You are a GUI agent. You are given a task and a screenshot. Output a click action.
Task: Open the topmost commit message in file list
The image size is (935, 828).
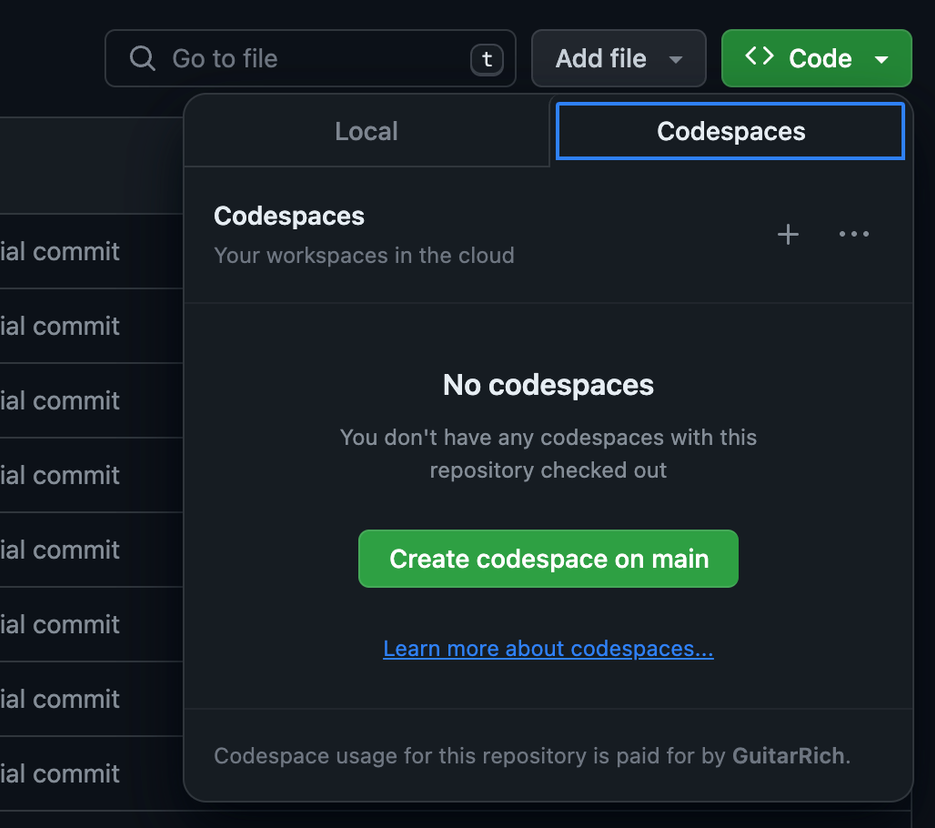(60, 252)
